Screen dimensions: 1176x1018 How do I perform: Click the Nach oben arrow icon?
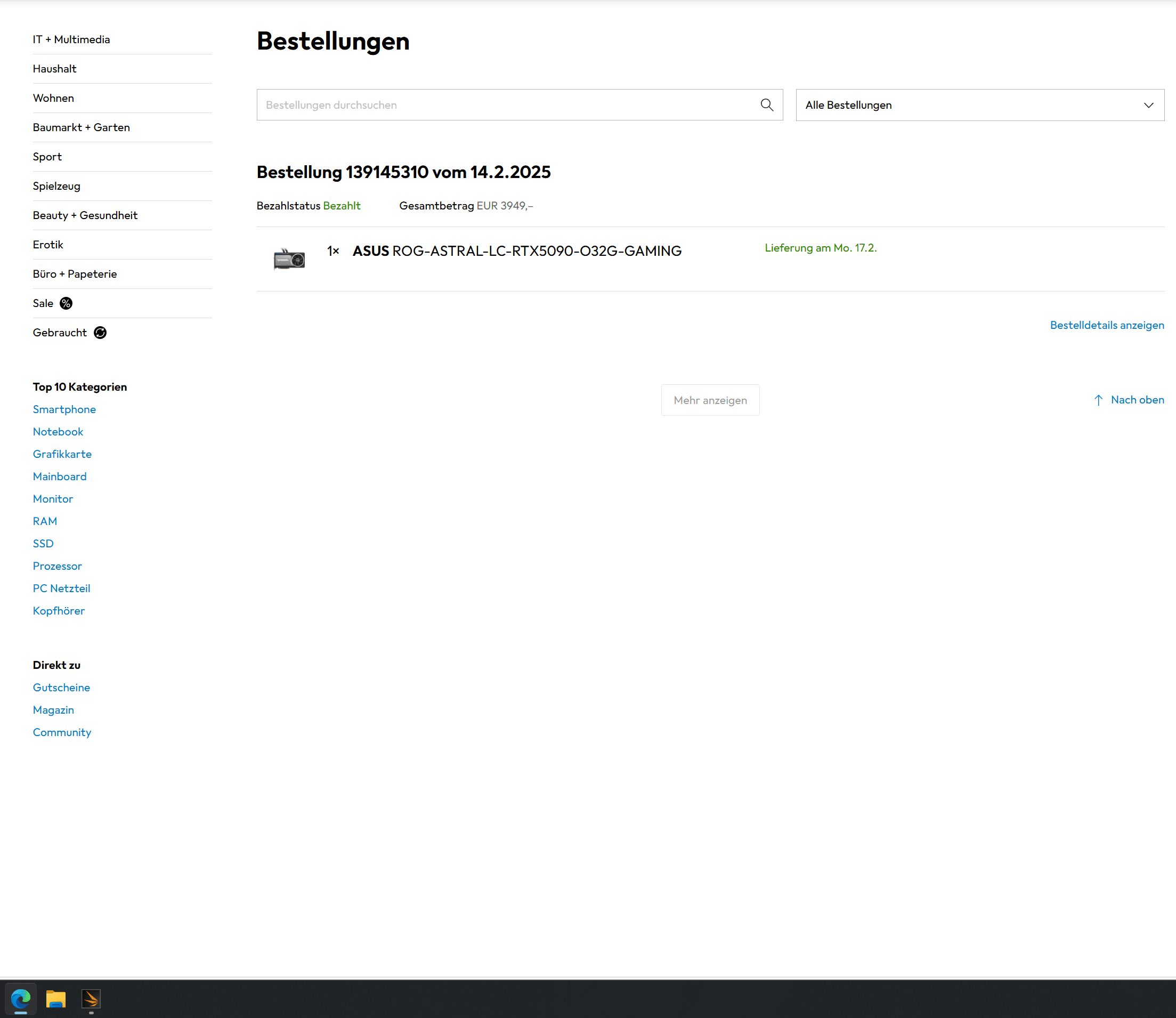tap(1098, 400)
